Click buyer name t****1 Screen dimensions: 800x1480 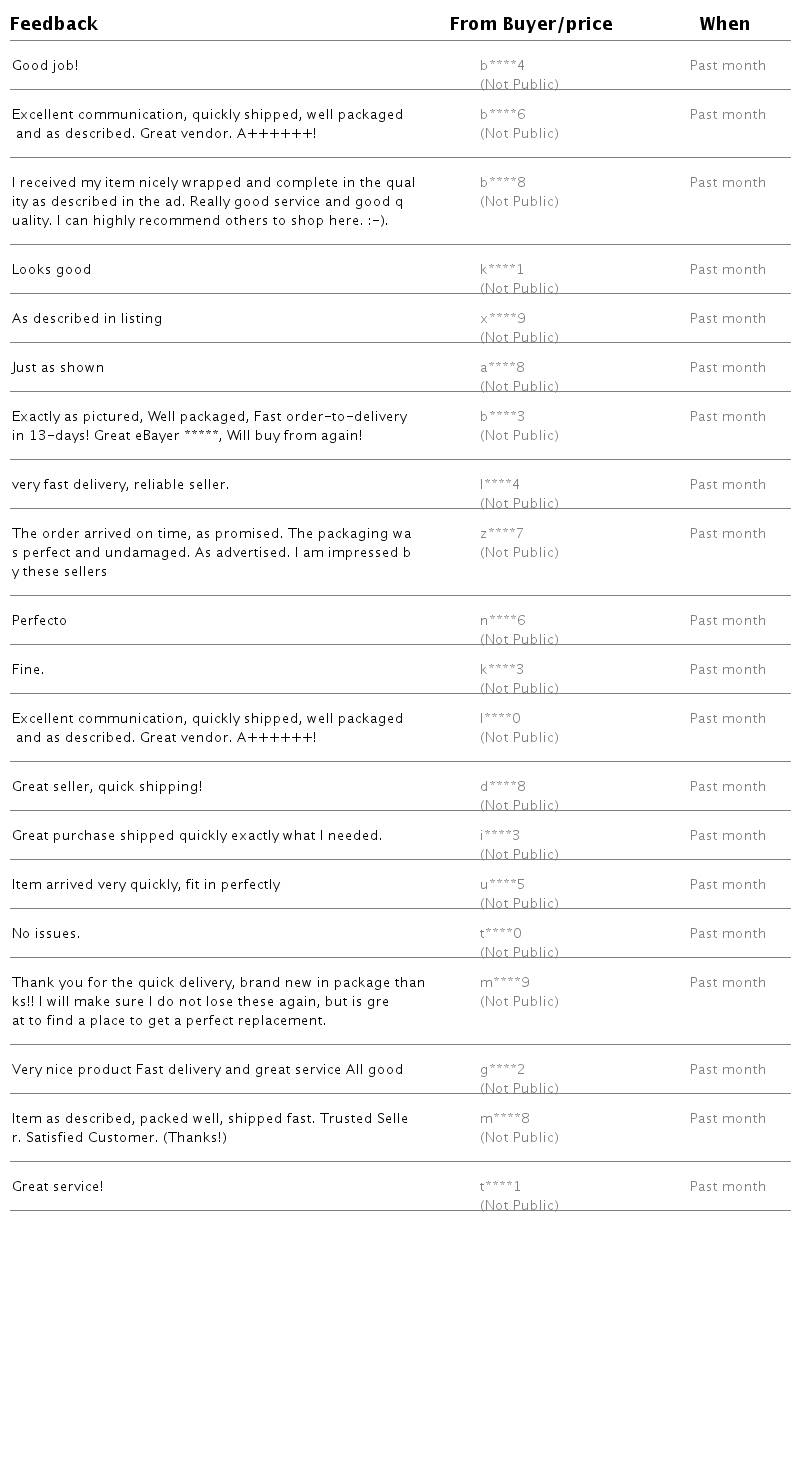pos(500,1187)
